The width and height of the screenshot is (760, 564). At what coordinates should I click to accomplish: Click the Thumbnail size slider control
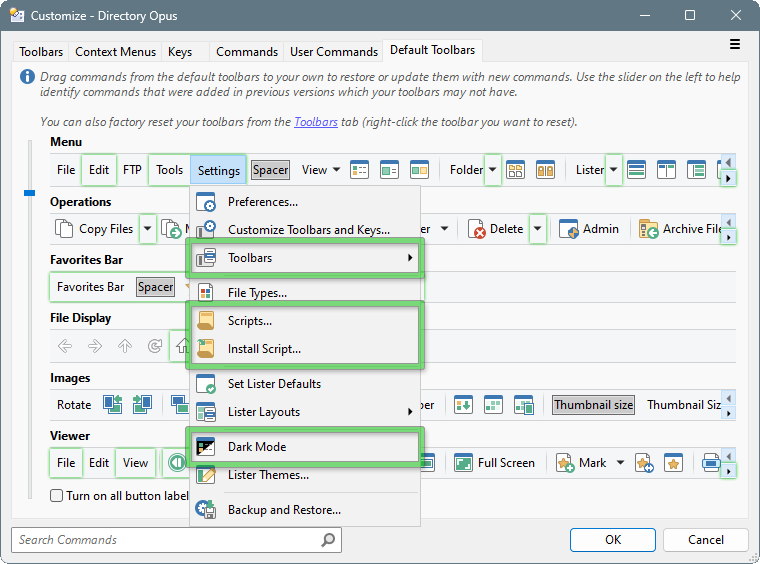(593, 405)
